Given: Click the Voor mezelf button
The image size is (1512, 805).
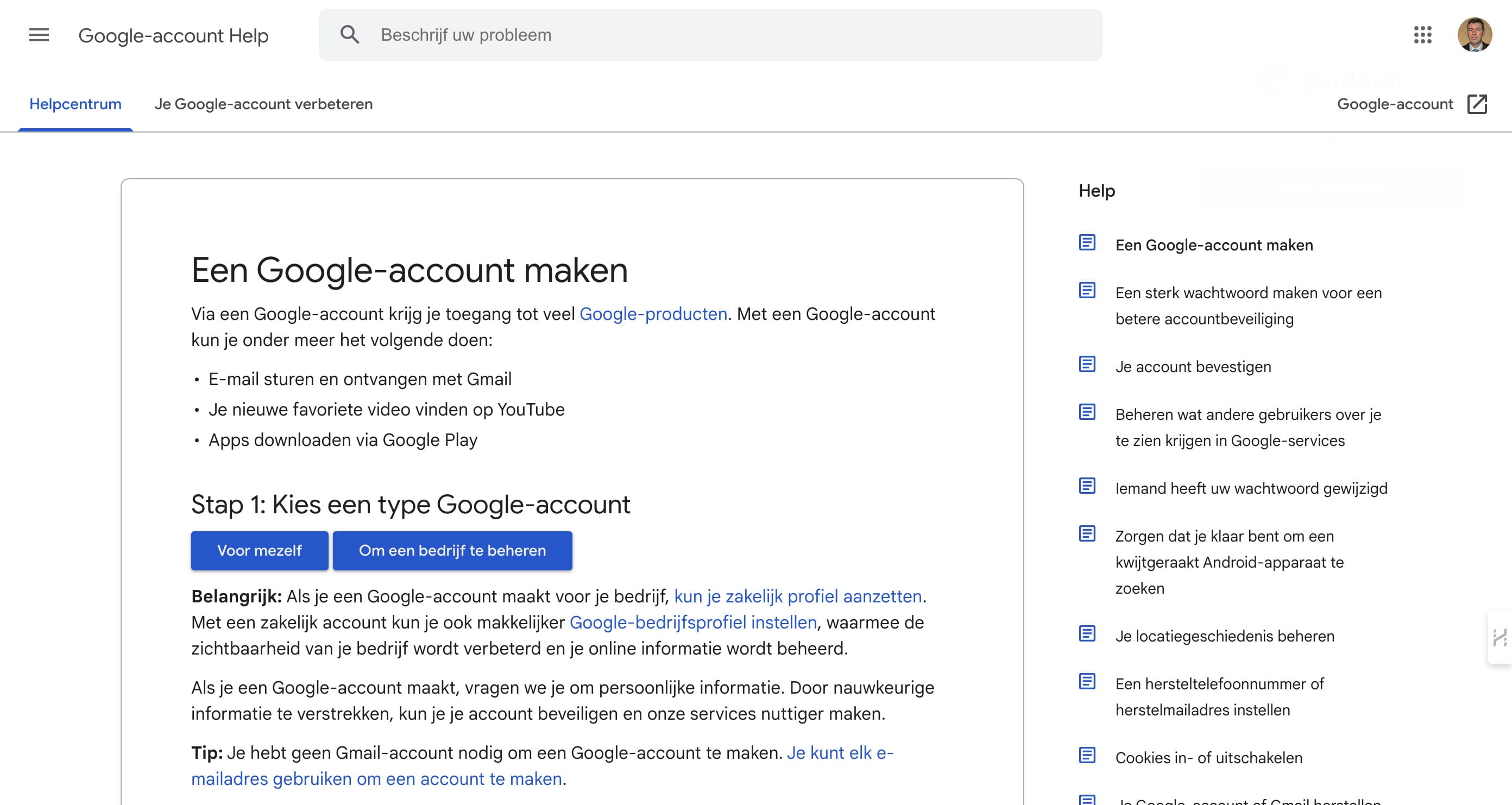Looking at the screenshot, I should (x=259, y=550).
